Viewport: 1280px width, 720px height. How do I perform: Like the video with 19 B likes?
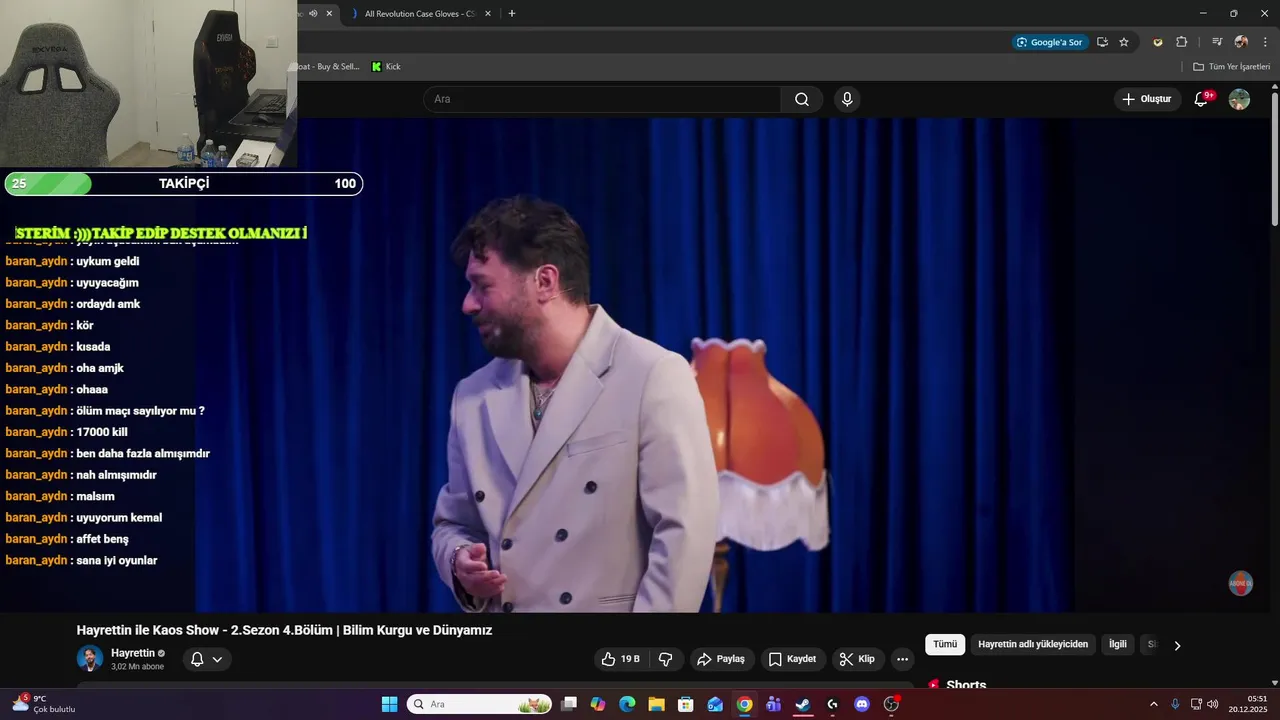(x=622, y=659)
